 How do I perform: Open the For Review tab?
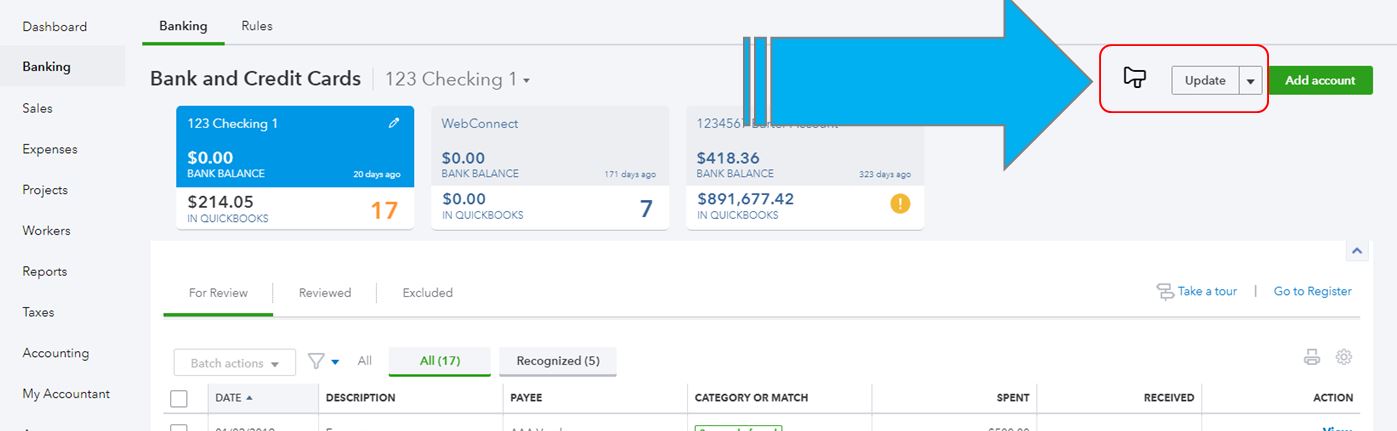point(218,293)
